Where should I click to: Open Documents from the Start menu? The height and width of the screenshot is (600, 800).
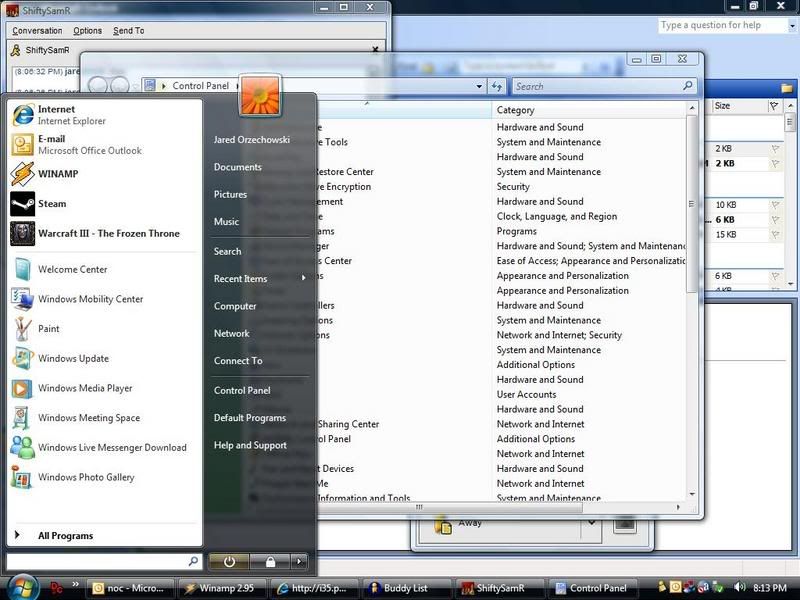tap(238, 167)
